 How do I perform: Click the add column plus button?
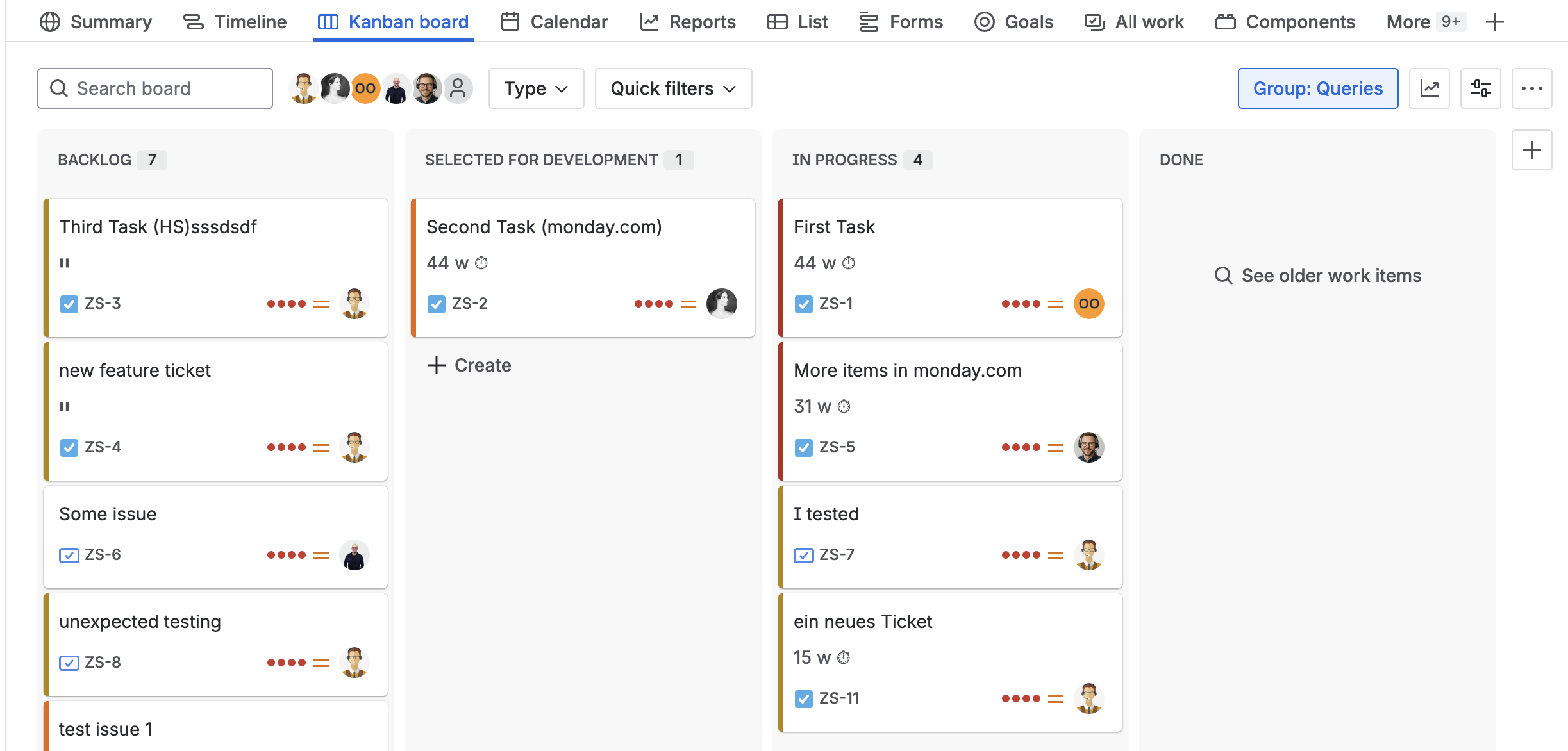tap(1531, 150)
